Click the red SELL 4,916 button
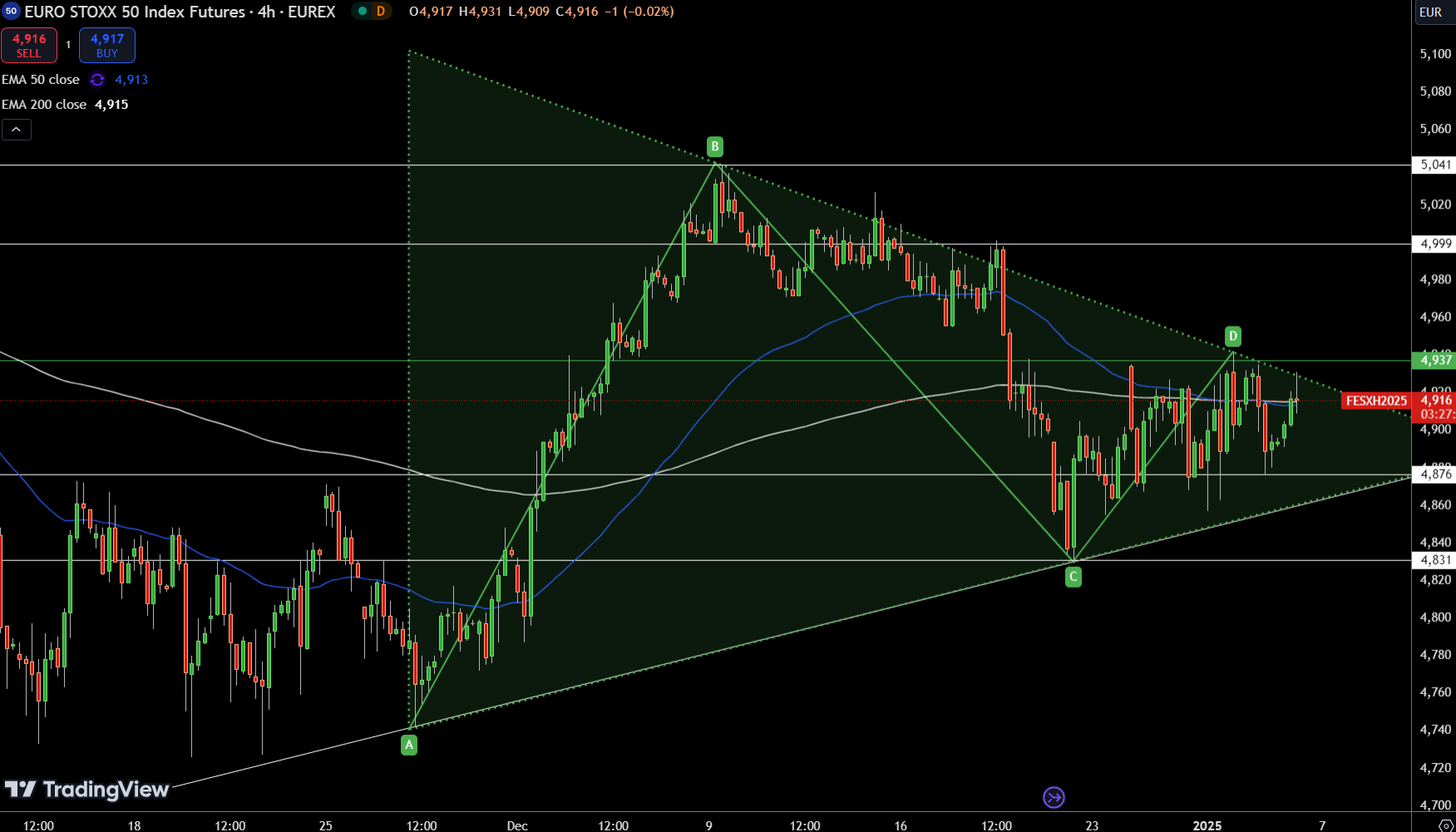This screenshot has width=1456, height=832. click(x=29, y=46)
